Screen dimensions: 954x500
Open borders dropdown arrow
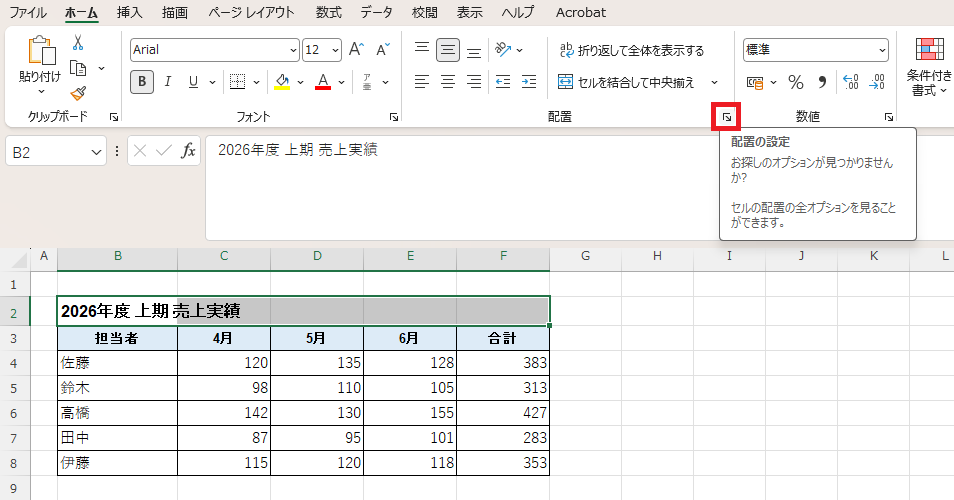point(256,82)
